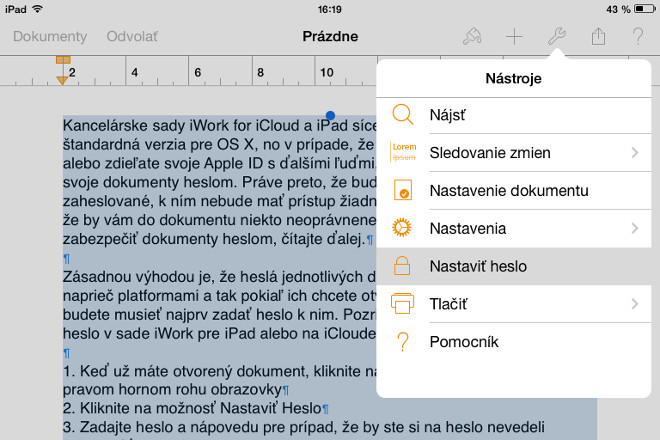Click the Lorem ipsum track changes icon
This screenshot has width=660, height=440.
click(404, 152)
